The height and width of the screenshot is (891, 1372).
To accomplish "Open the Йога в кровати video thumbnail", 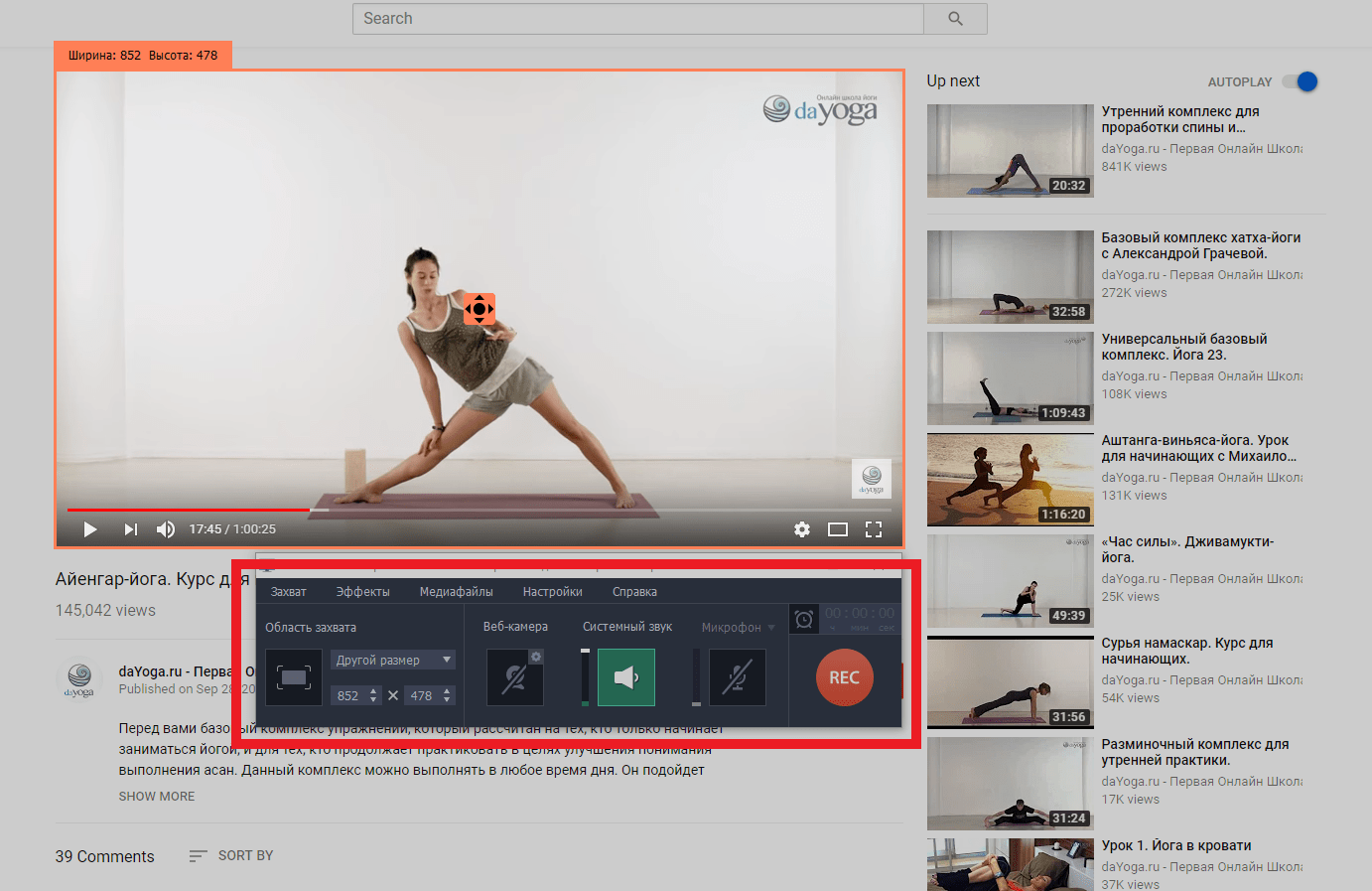I will (1011, 864).
